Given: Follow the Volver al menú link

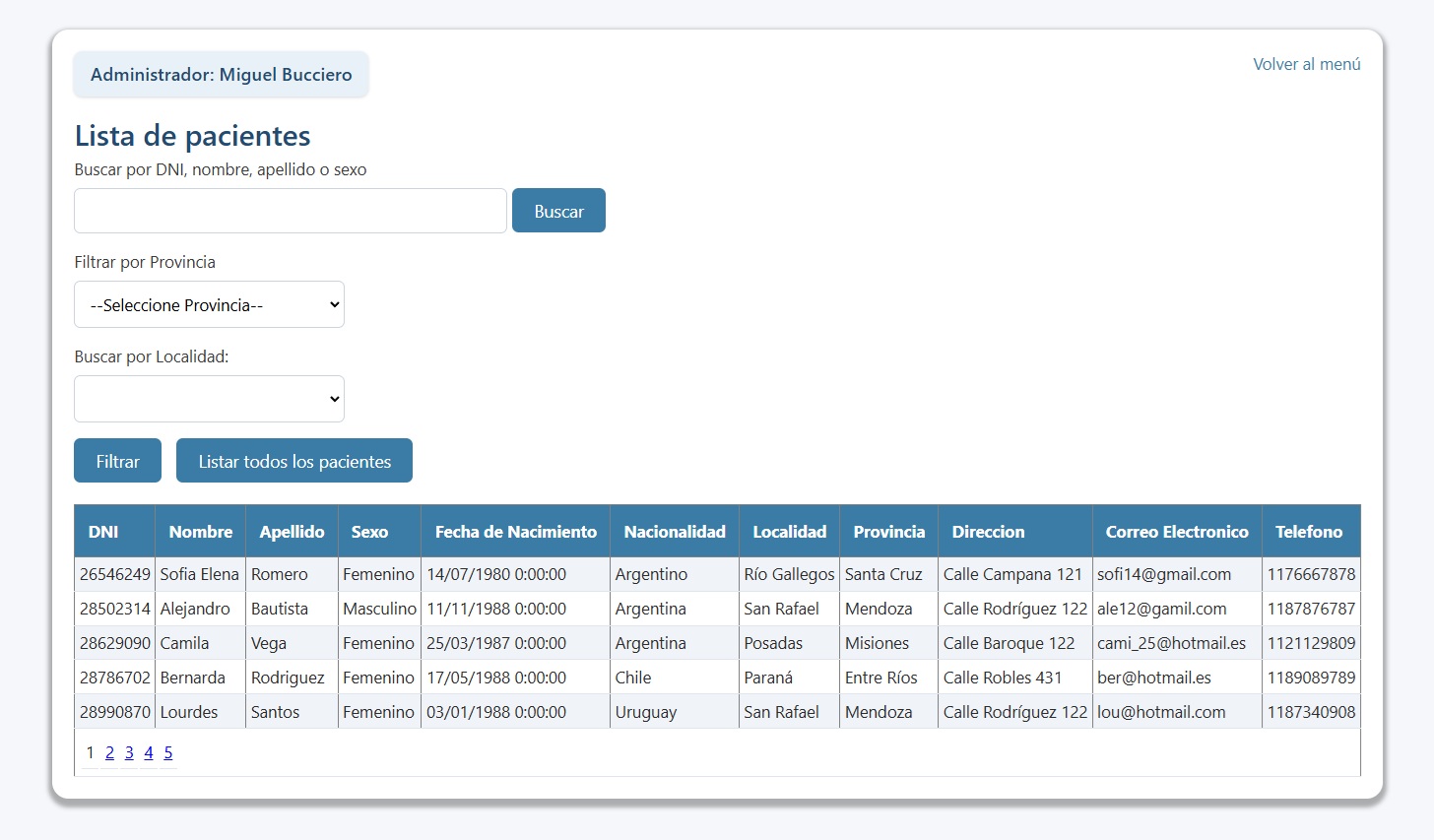Looking at the screenshot, I should [1306, 64].
